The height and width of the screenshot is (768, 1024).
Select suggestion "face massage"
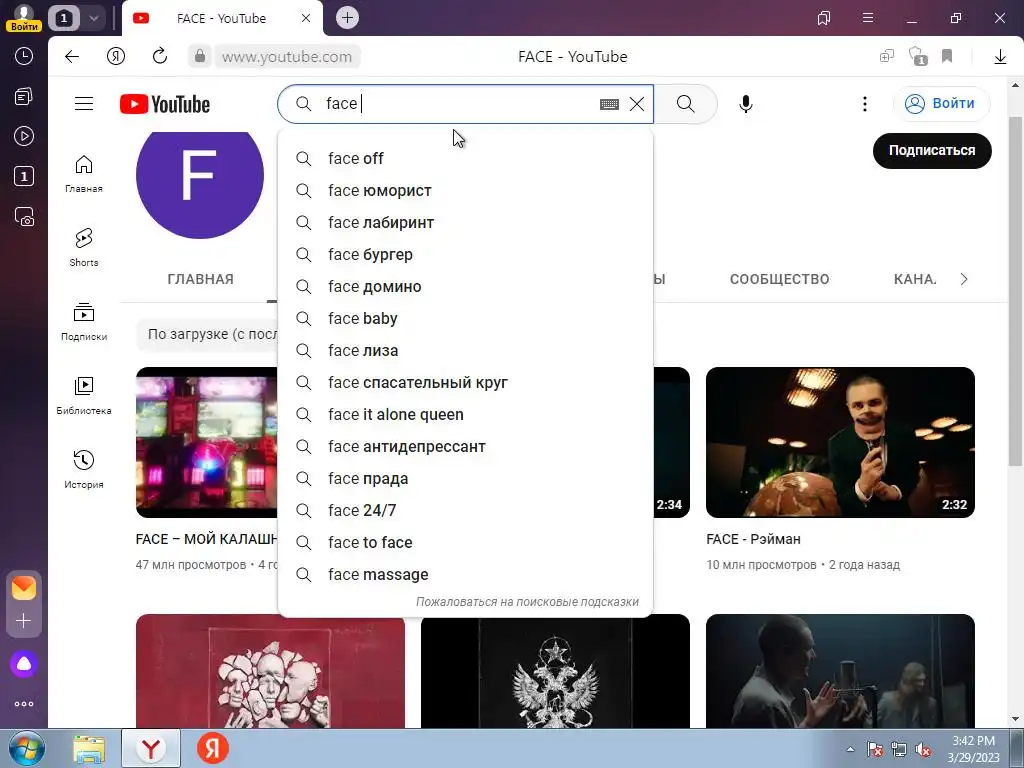(465, 575)
